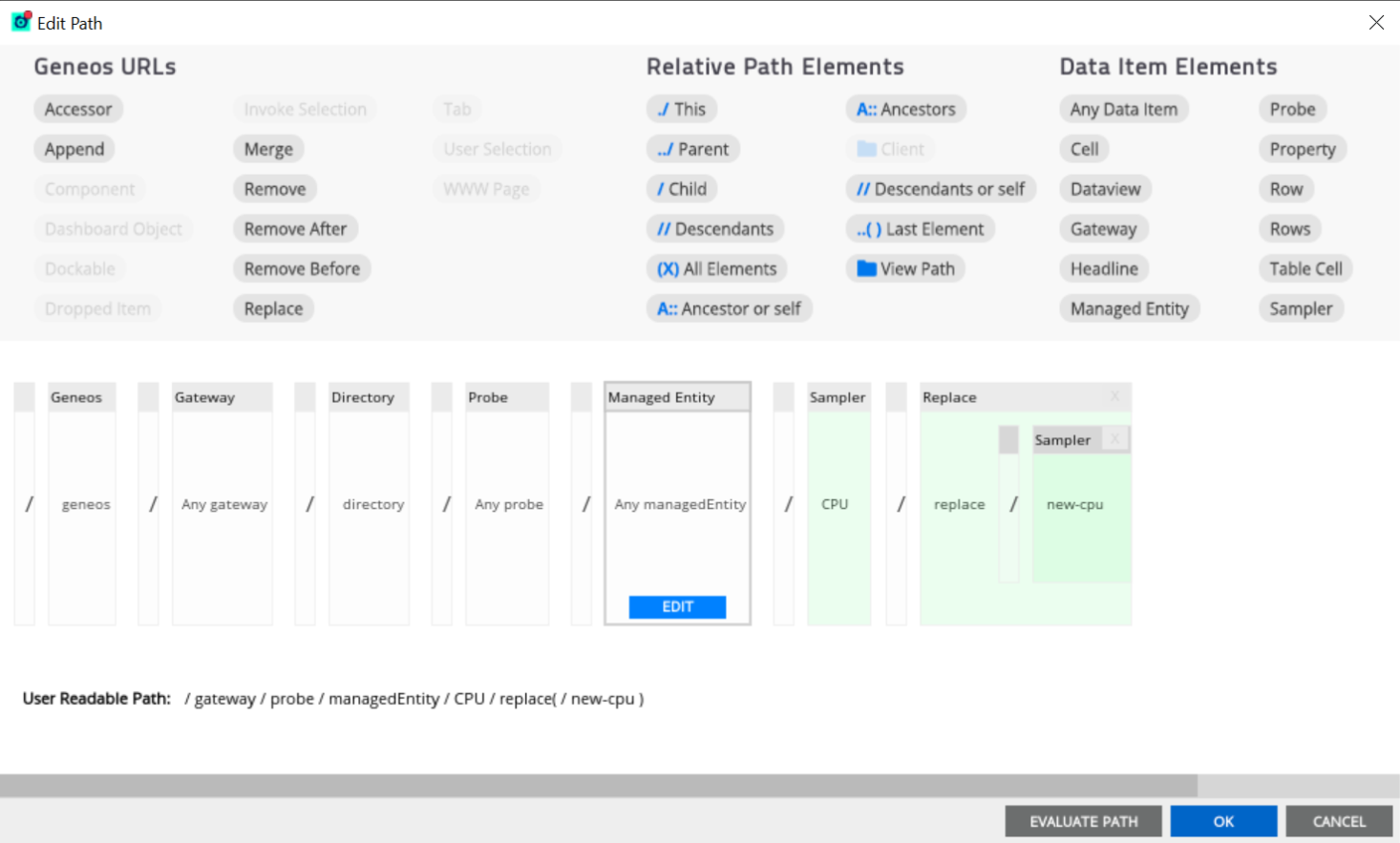Image resolution: width=1400 pixels, height=843 pixels.
Task: Select the Any probe path block
Action: 507,504
